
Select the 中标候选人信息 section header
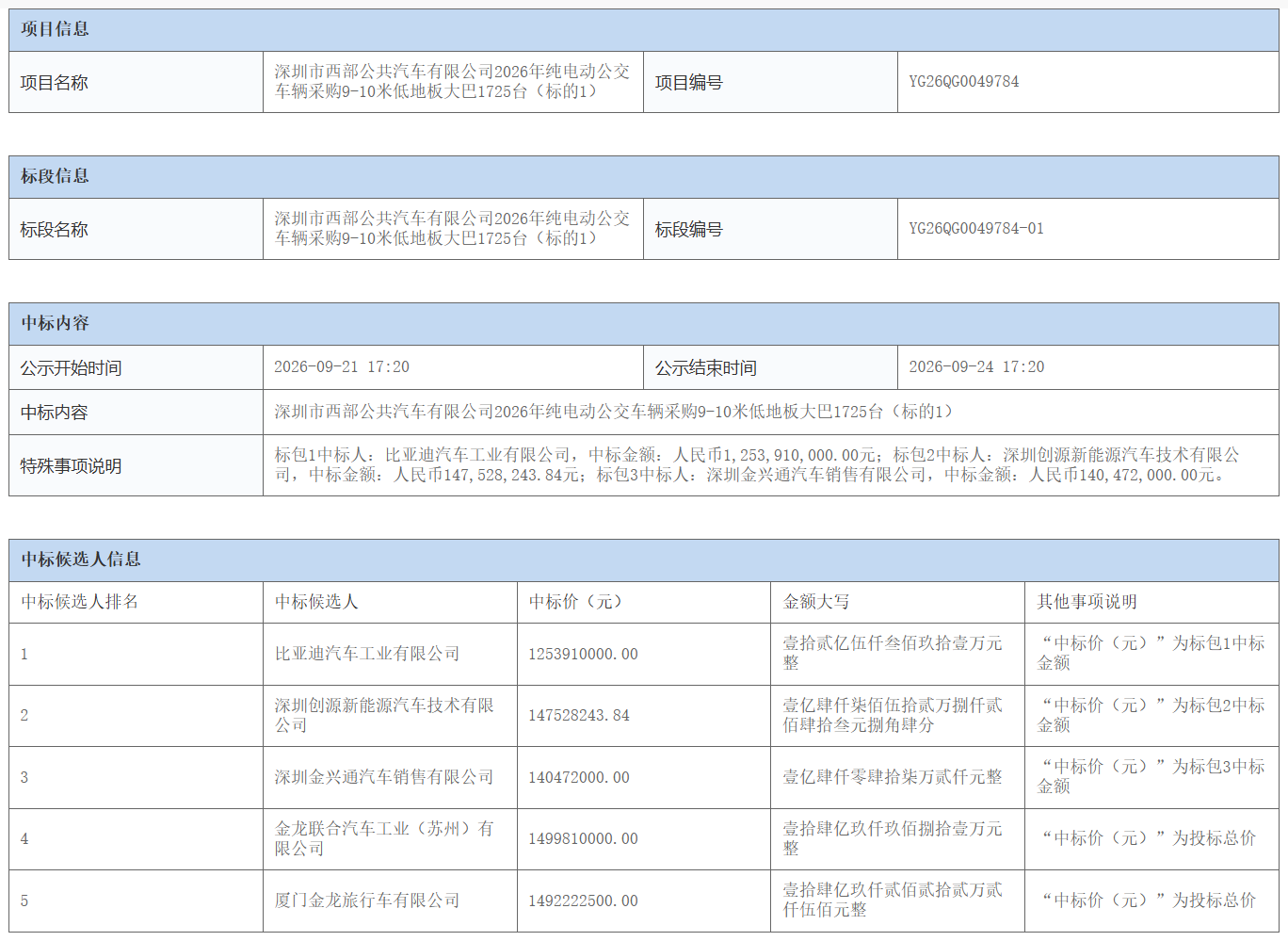(644, 560)
